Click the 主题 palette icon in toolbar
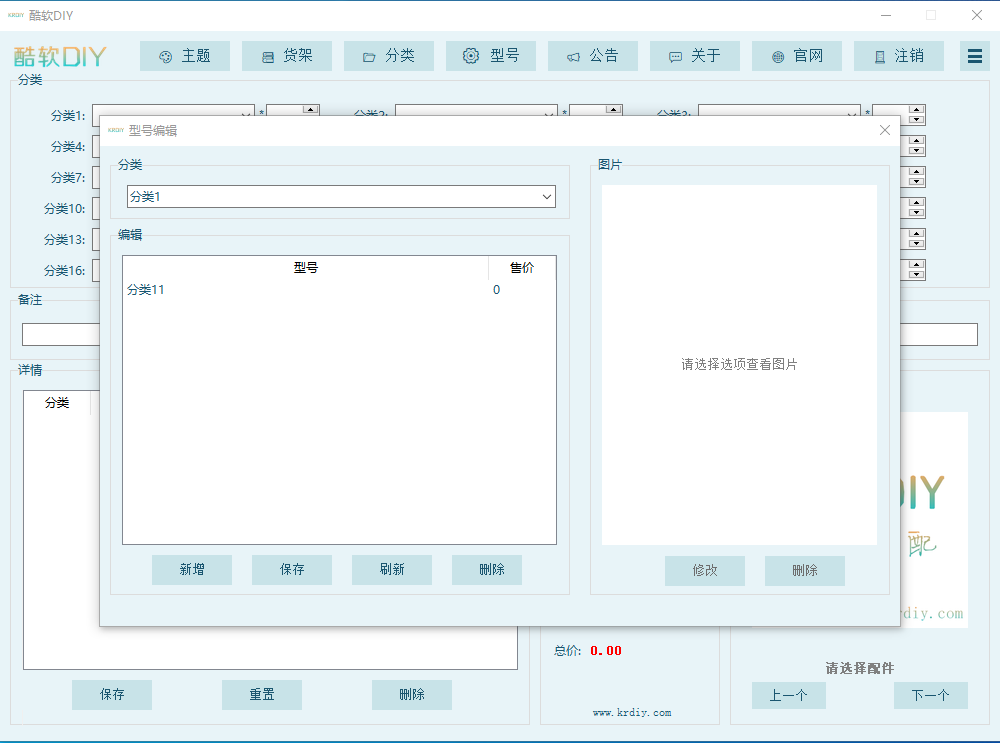The image size is (1000, 743). 166,57
